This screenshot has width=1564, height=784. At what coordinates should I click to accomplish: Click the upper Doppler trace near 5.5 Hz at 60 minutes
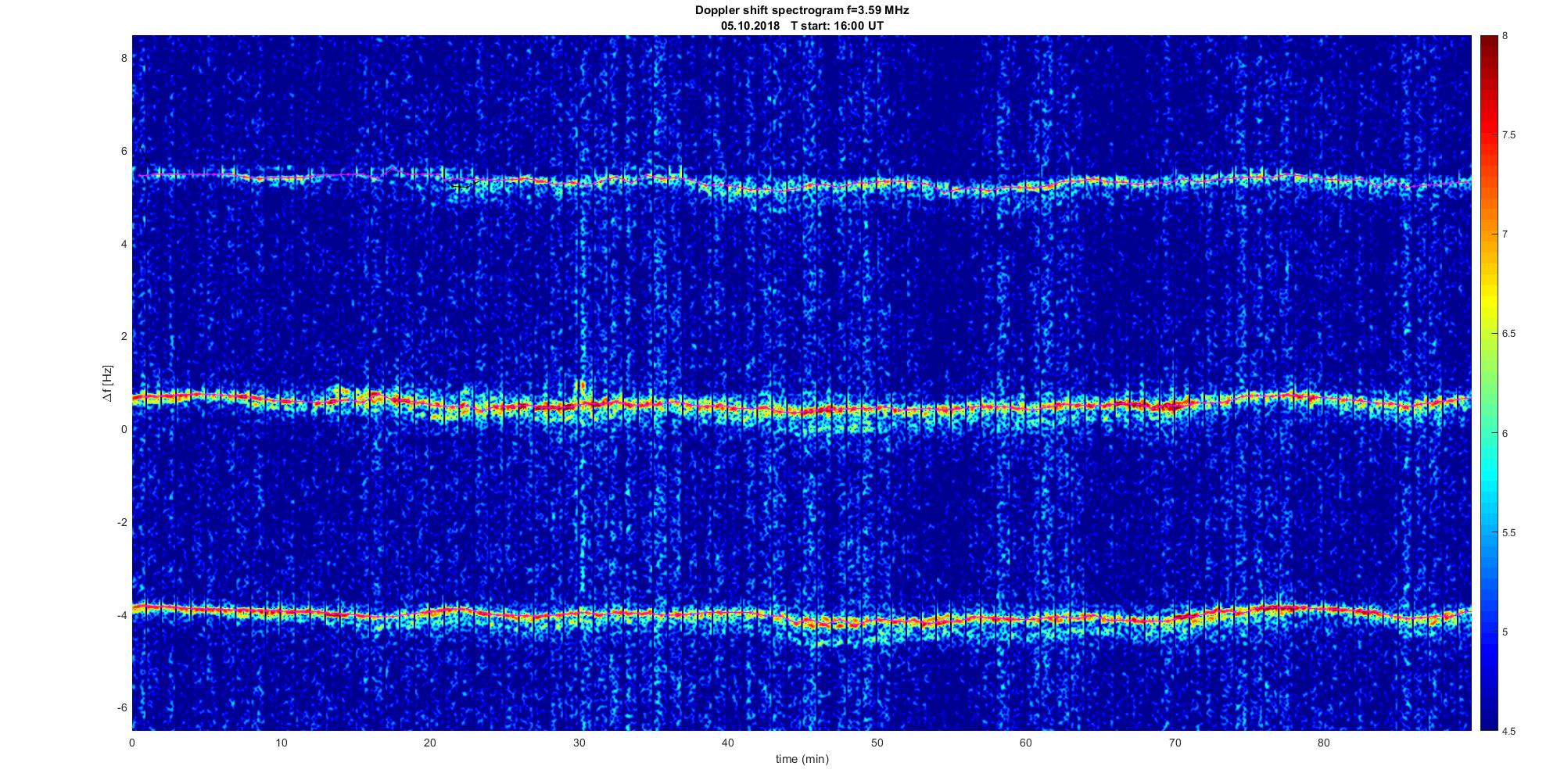point(1026,188)
